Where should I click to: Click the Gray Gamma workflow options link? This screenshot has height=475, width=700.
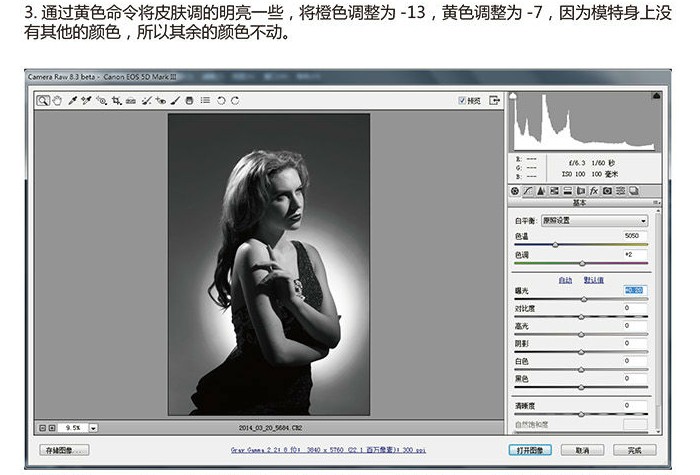click(x=328, y=450)
